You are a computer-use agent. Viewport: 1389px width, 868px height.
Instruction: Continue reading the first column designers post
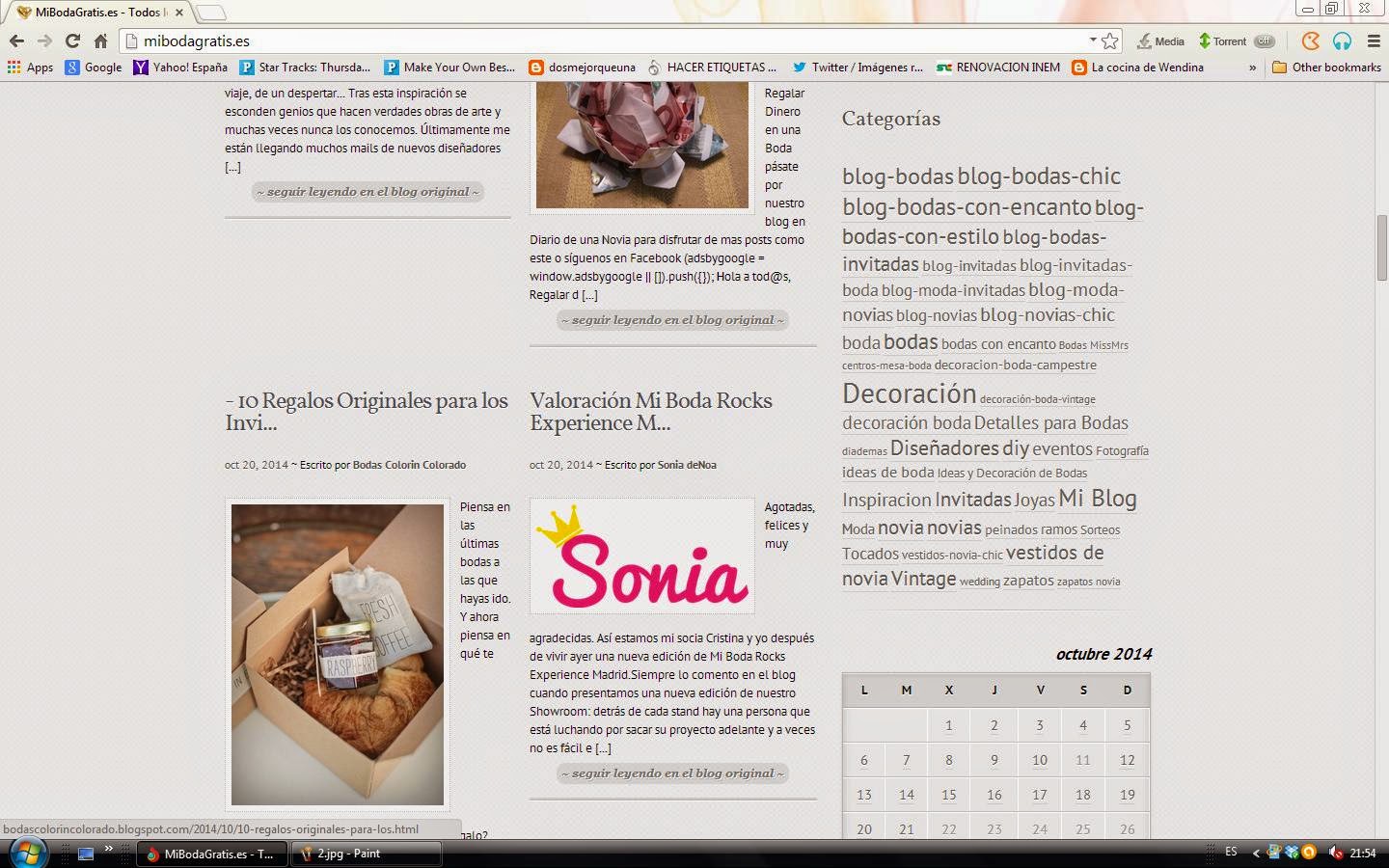pyautogui.click(x=368, y=192)
